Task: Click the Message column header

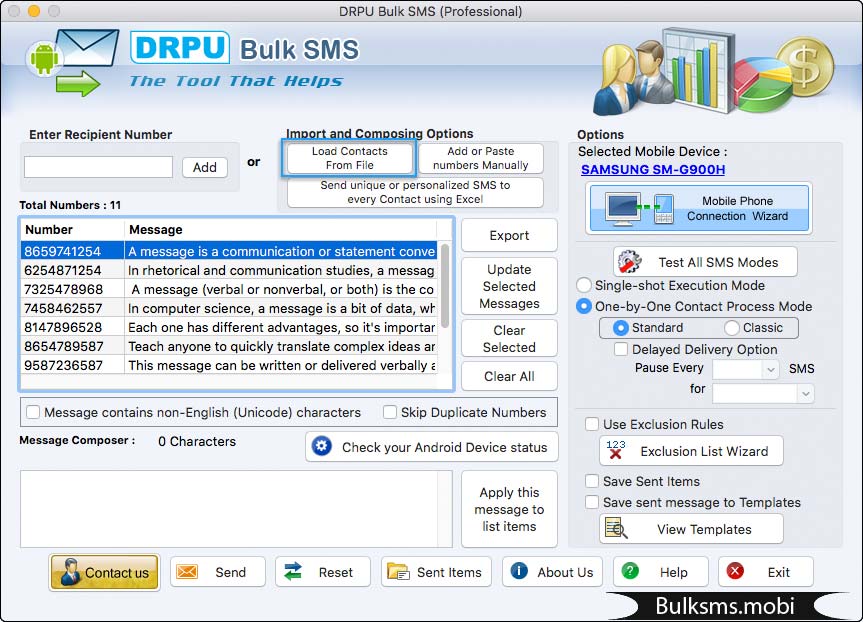Action: tap(281, 230)
